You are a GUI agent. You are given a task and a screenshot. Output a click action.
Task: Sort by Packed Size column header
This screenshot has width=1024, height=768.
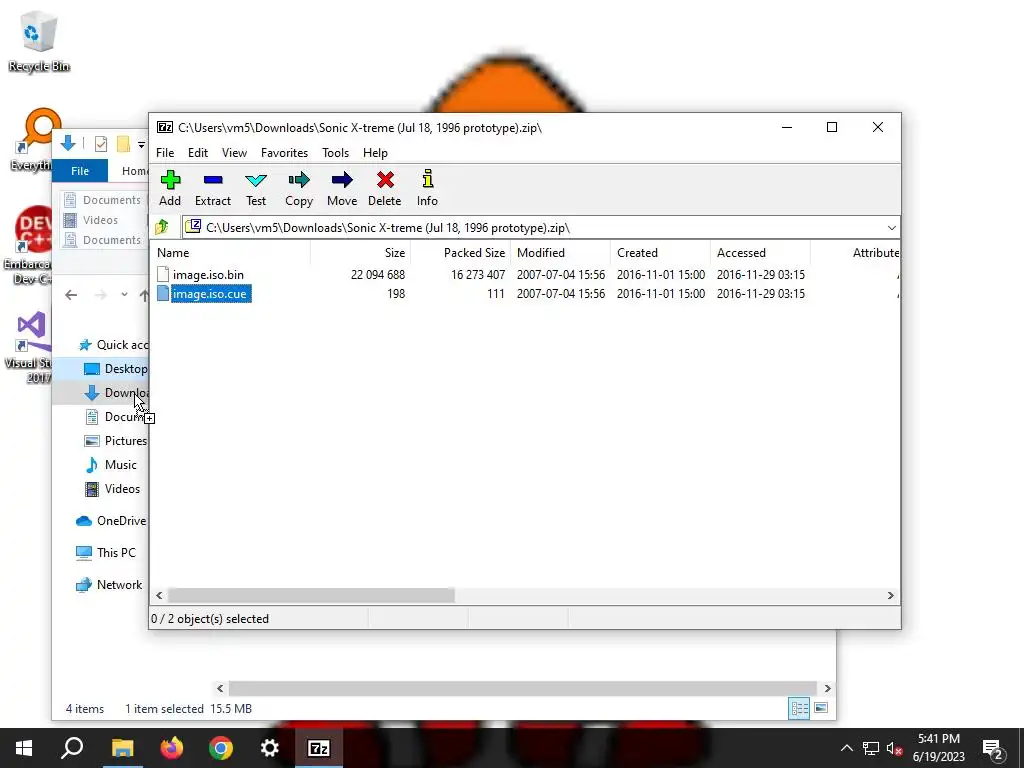[x=460, y=253]
